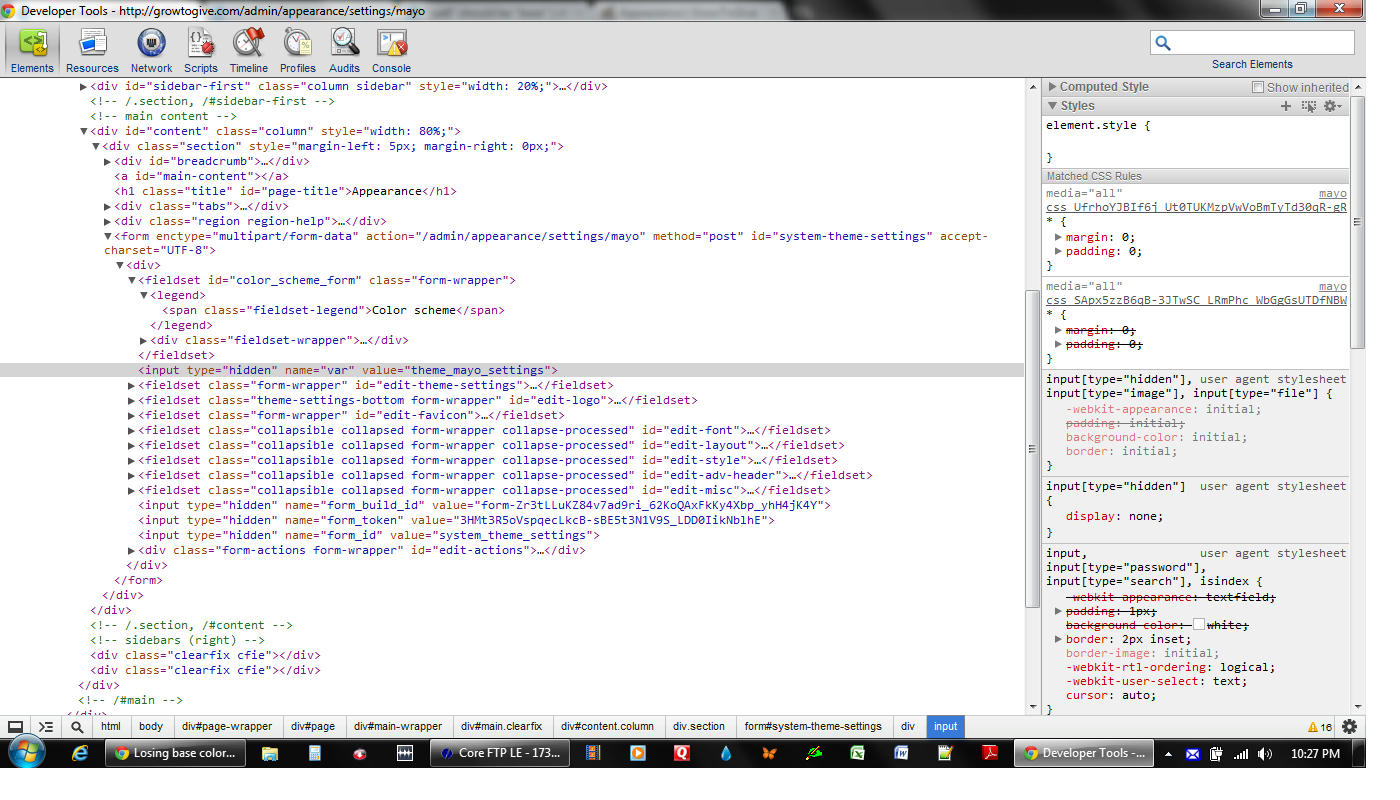The image size is (1400, 800).
Task: Select the form_token hidden input line
Action: coord(455,520)
